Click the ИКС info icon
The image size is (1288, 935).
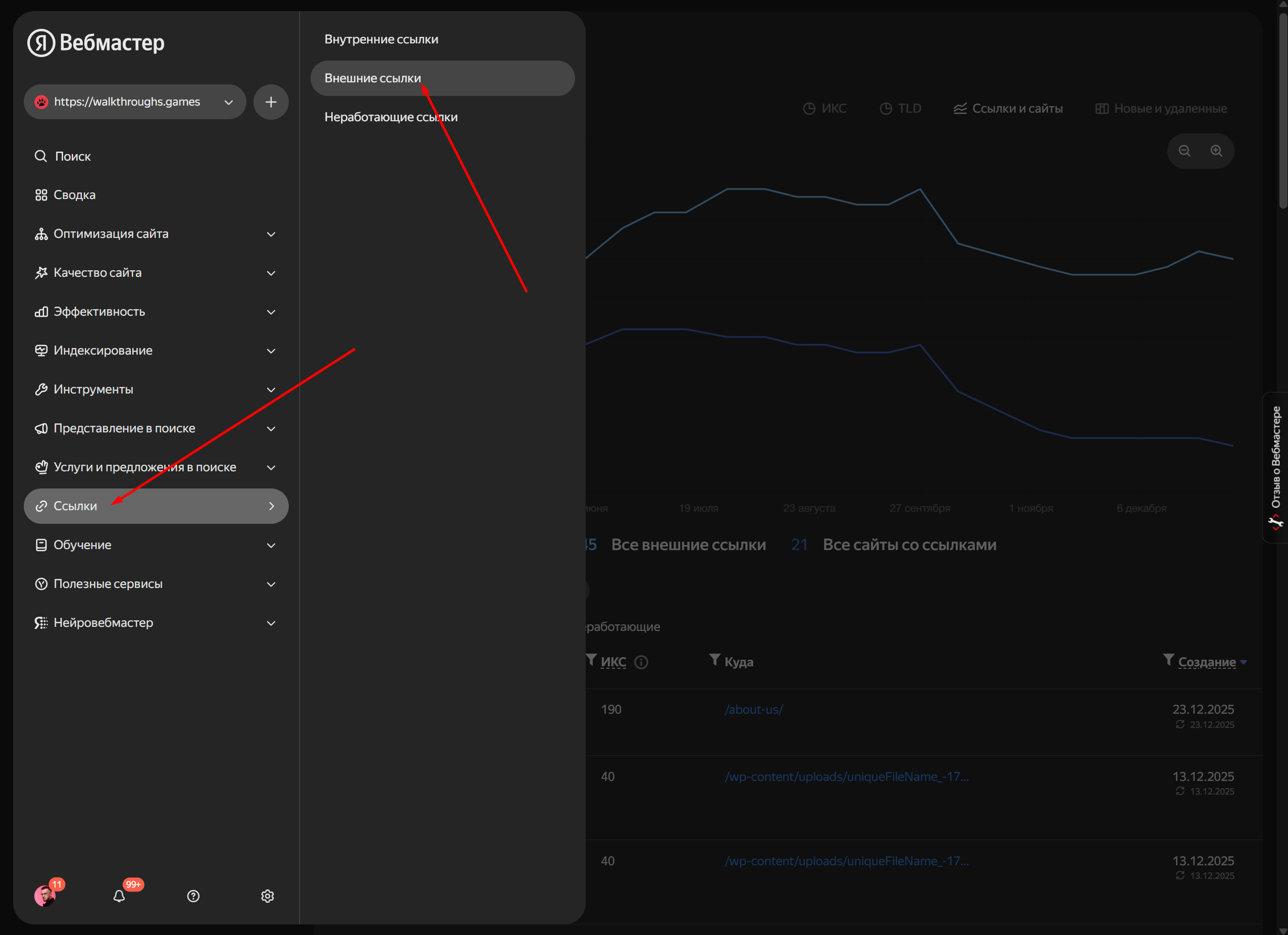click(x=641, y=662)
